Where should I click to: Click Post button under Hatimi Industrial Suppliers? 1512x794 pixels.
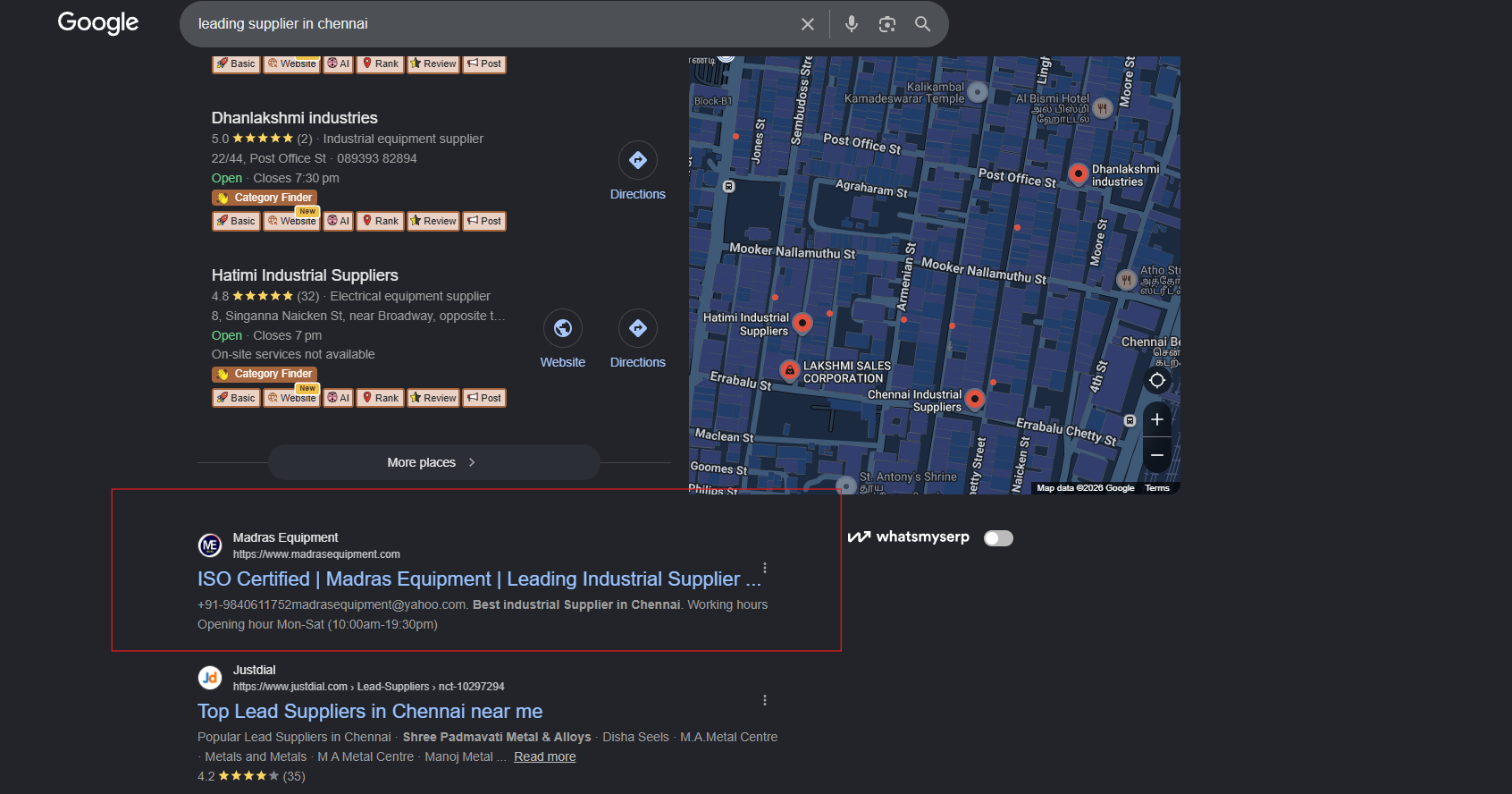pos(484,398)
